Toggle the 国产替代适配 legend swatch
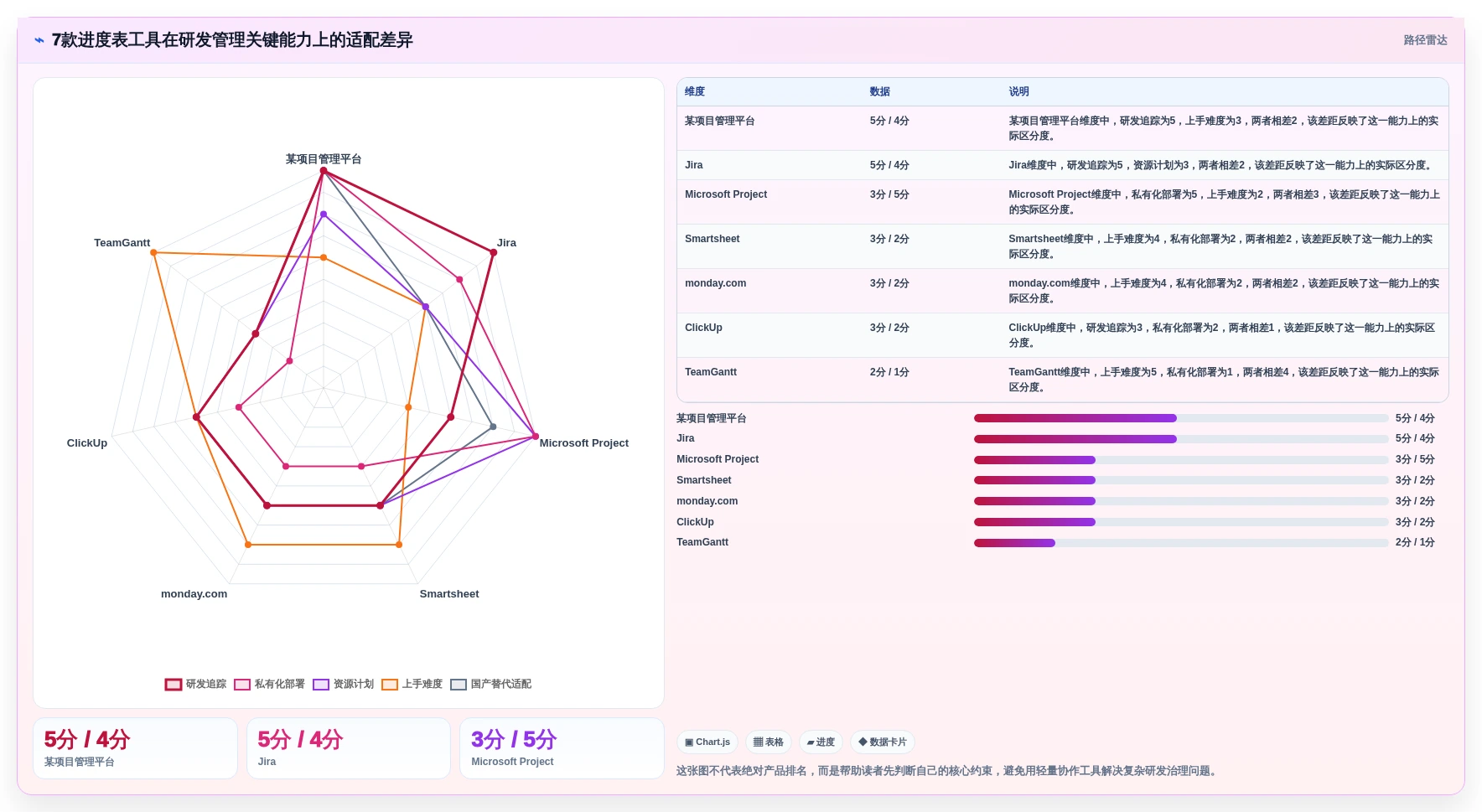1482x812 pixels. coord(459,685)
